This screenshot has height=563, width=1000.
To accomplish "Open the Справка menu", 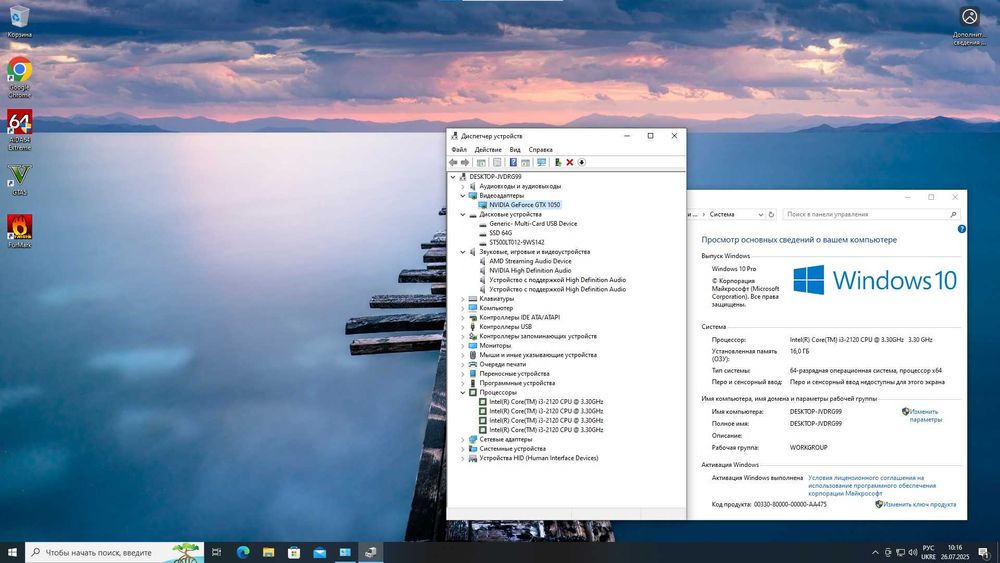I will coord(540,150).
